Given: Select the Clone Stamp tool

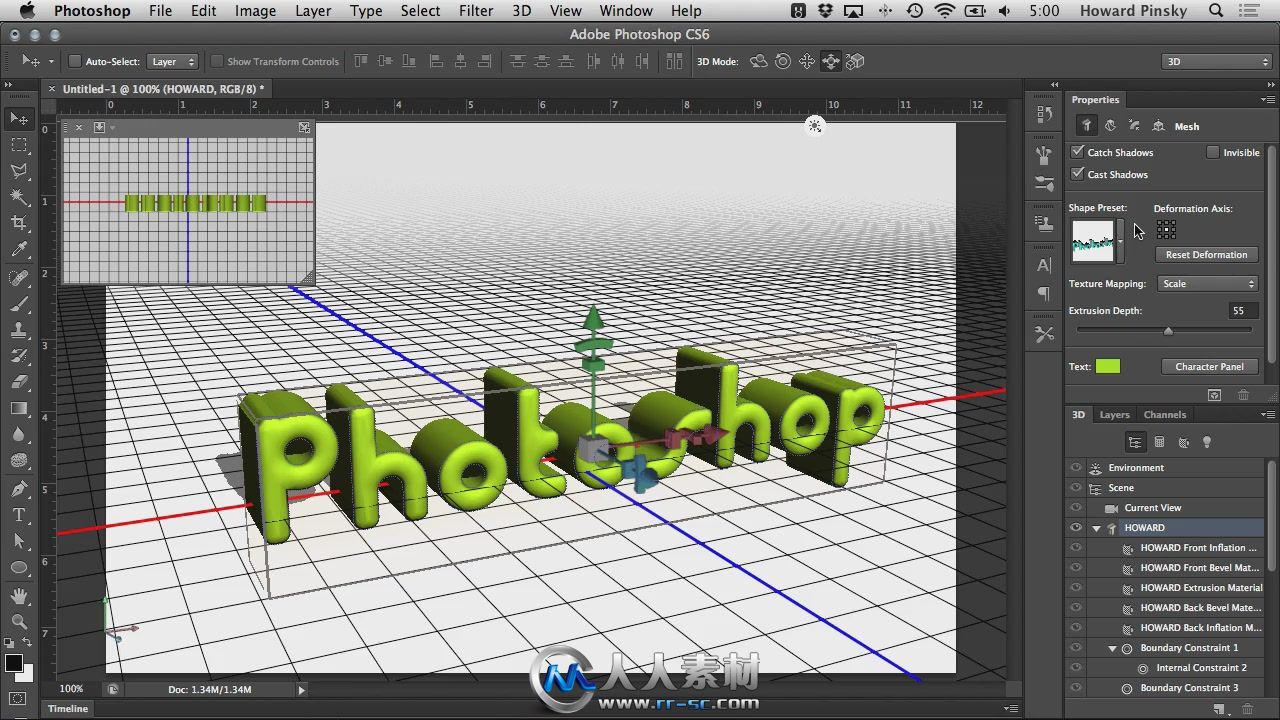Looking at the screenshot, I should tap(19, 330).
